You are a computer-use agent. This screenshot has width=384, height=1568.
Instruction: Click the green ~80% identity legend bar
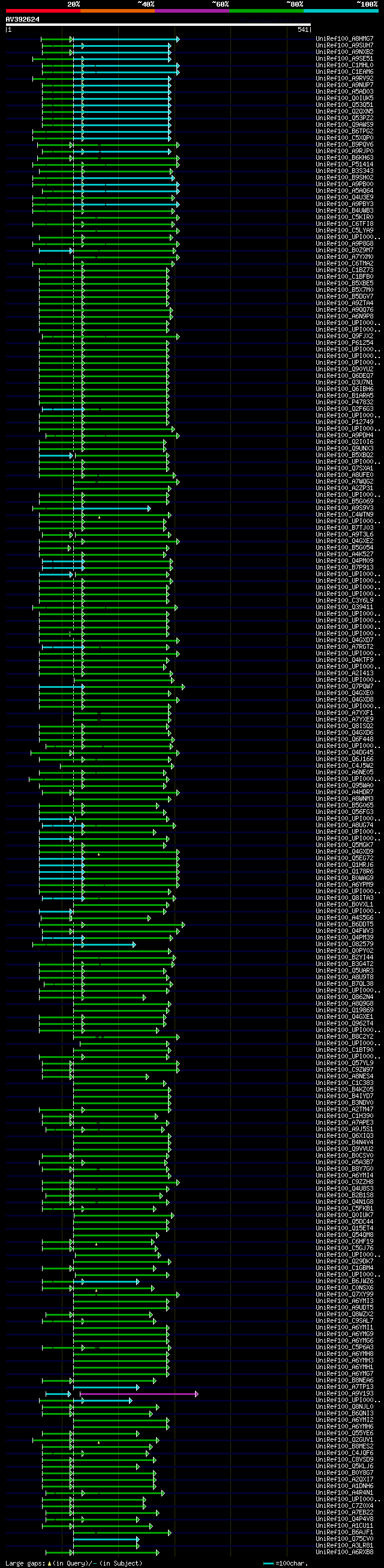point(266,11)
